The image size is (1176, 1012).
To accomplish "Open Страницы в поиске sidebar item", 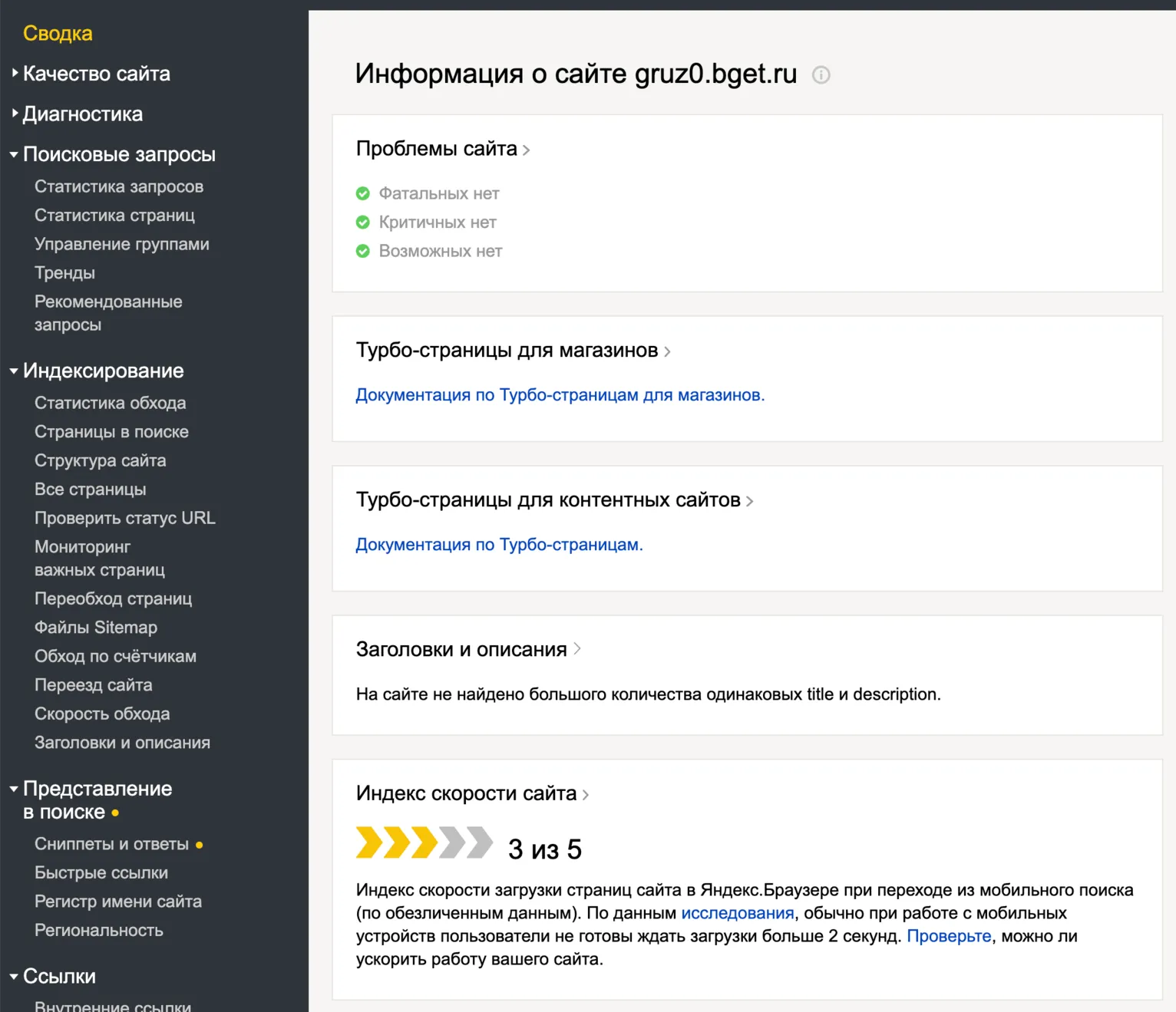I will (111, 432).
